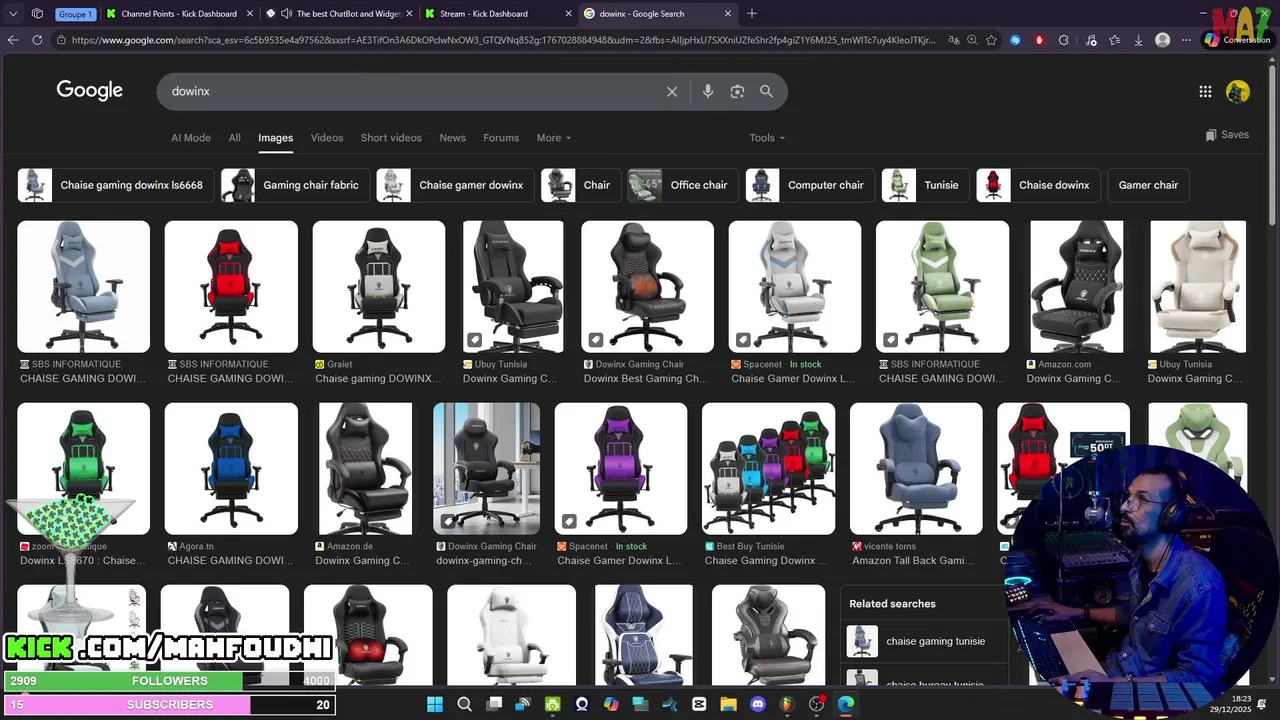This screenshot has width=1280, height=720.
Task: Select the Chaise gaming dowinx ls6668 chip
Action: click(115, 185)
